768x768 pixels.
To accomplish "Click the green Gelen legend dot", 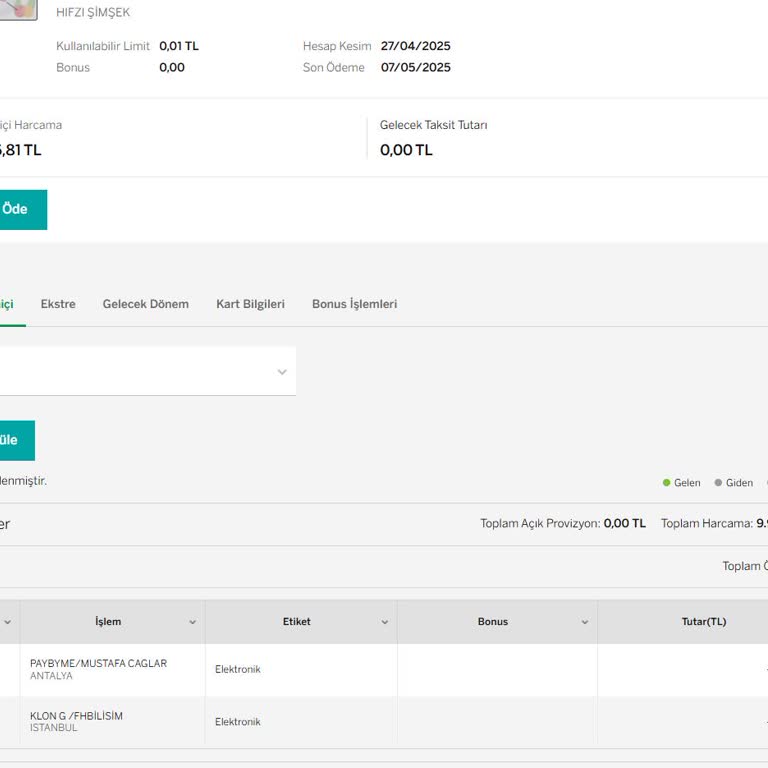I will (x=667, y=483).
